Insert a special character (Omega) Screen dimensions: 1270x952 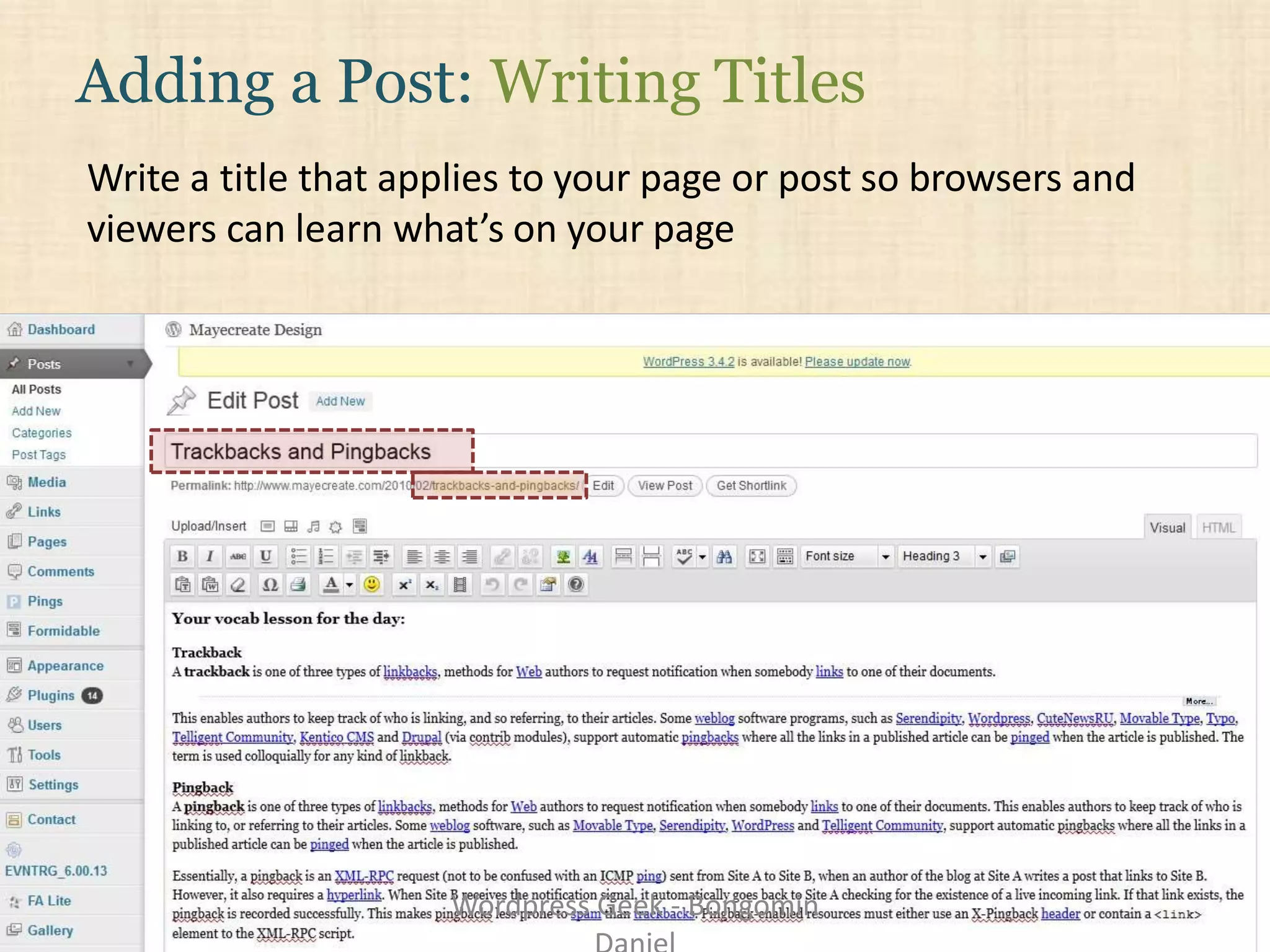[270, 584]
